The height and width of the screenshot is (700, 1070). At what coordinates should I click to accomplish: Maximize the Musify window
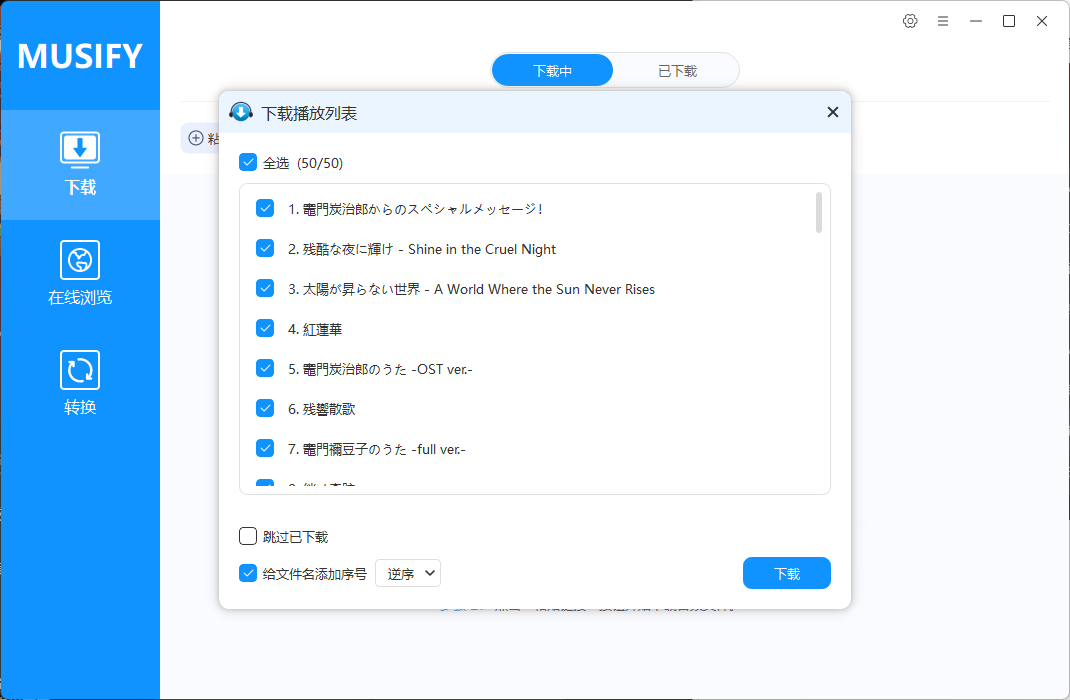[1009, 21]
